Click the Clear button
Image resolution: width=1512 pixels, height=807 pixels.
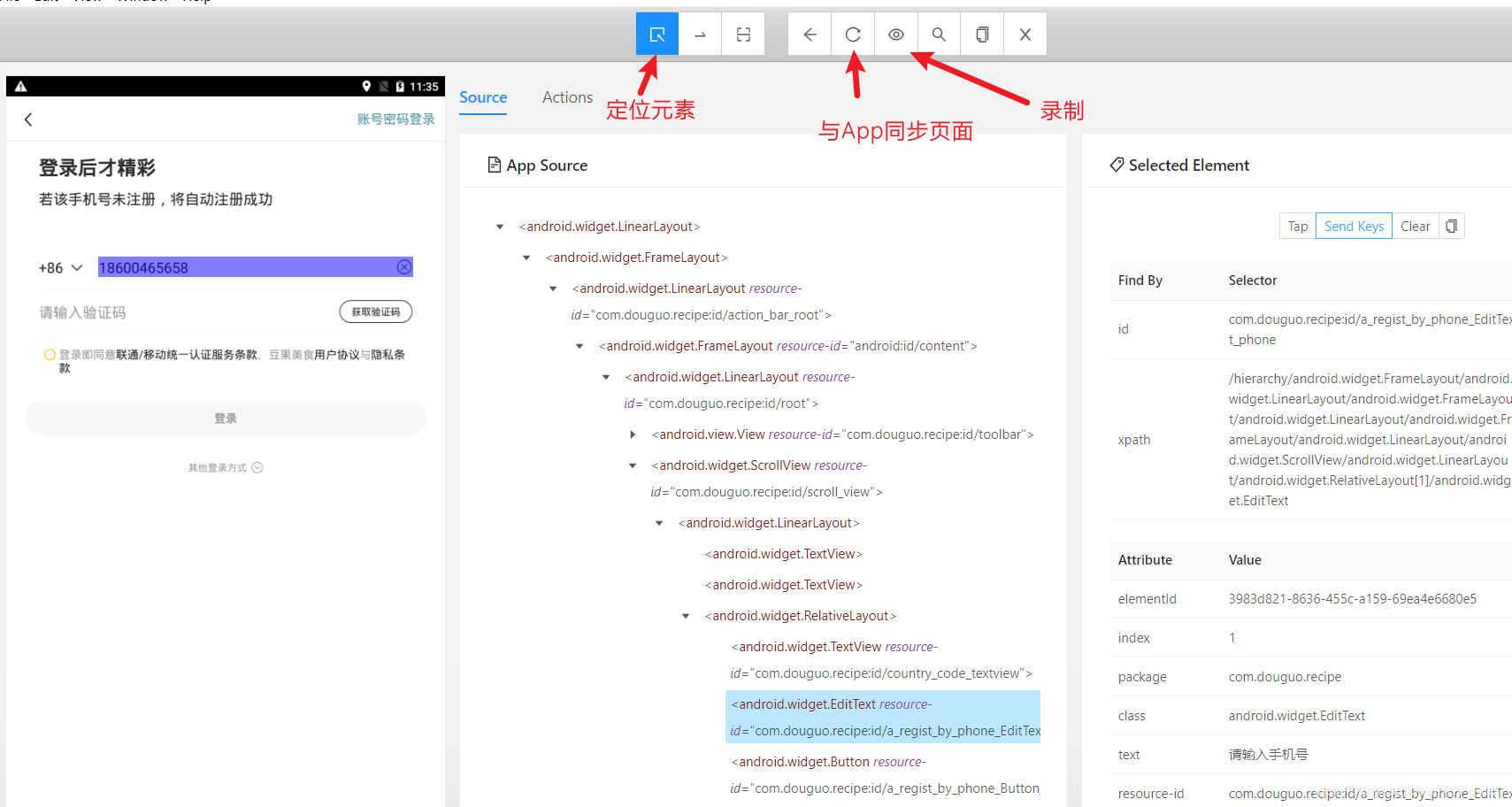pyautogui.click(x=1416, y=227)
